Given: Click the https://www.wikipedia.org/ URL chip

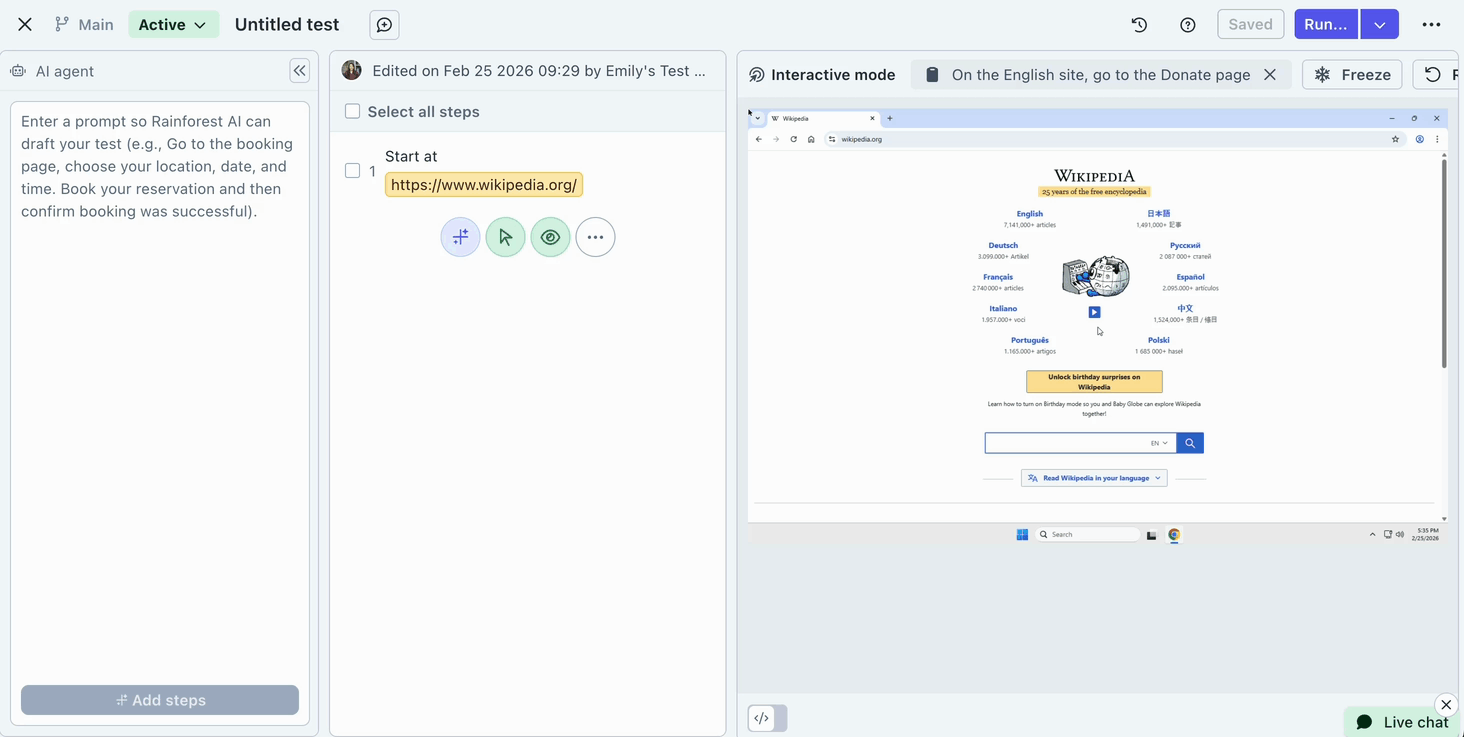Looking at the screenshot, I should click(484, 185).
